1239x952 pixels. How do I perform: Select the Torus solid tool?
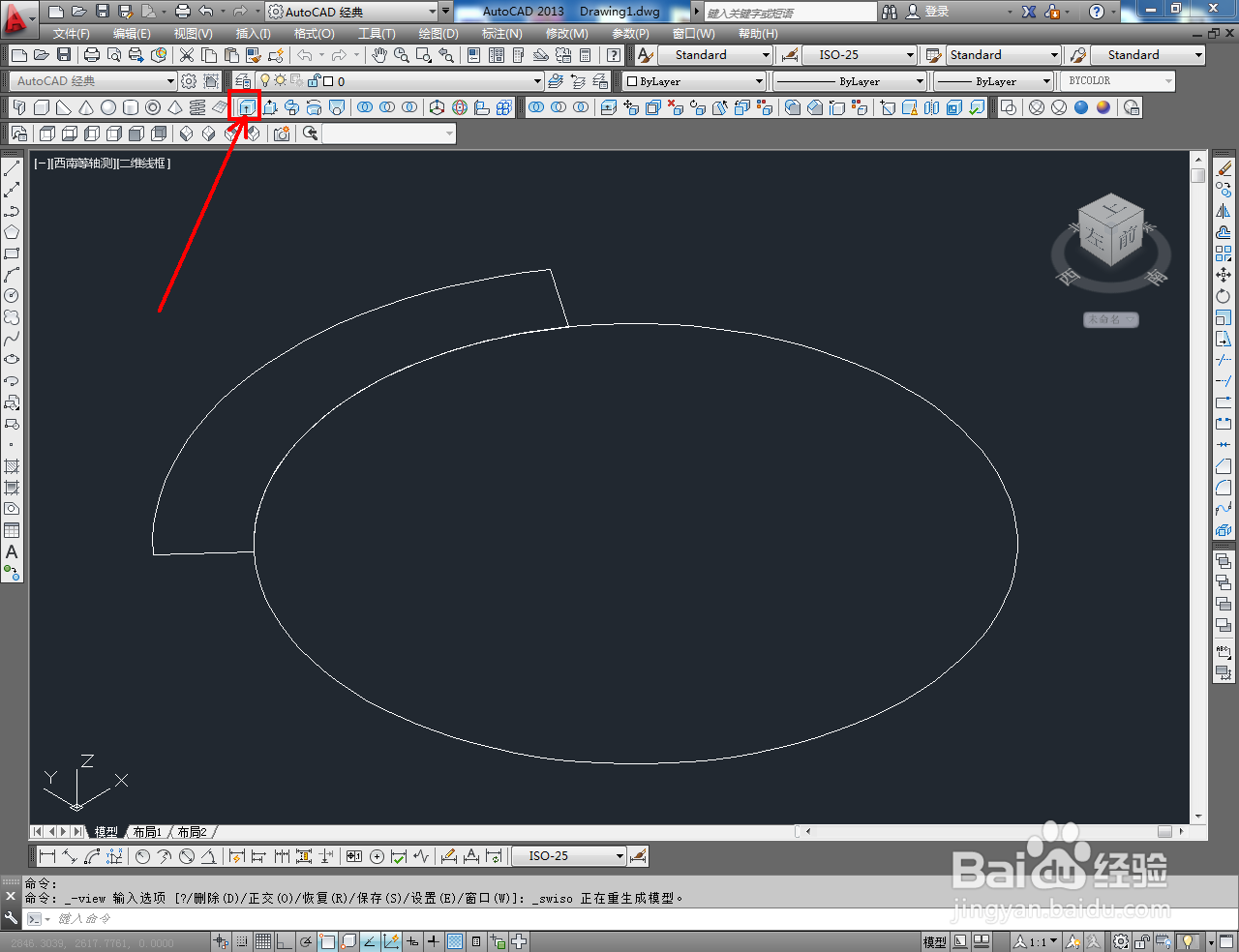[x=153, y=107]
